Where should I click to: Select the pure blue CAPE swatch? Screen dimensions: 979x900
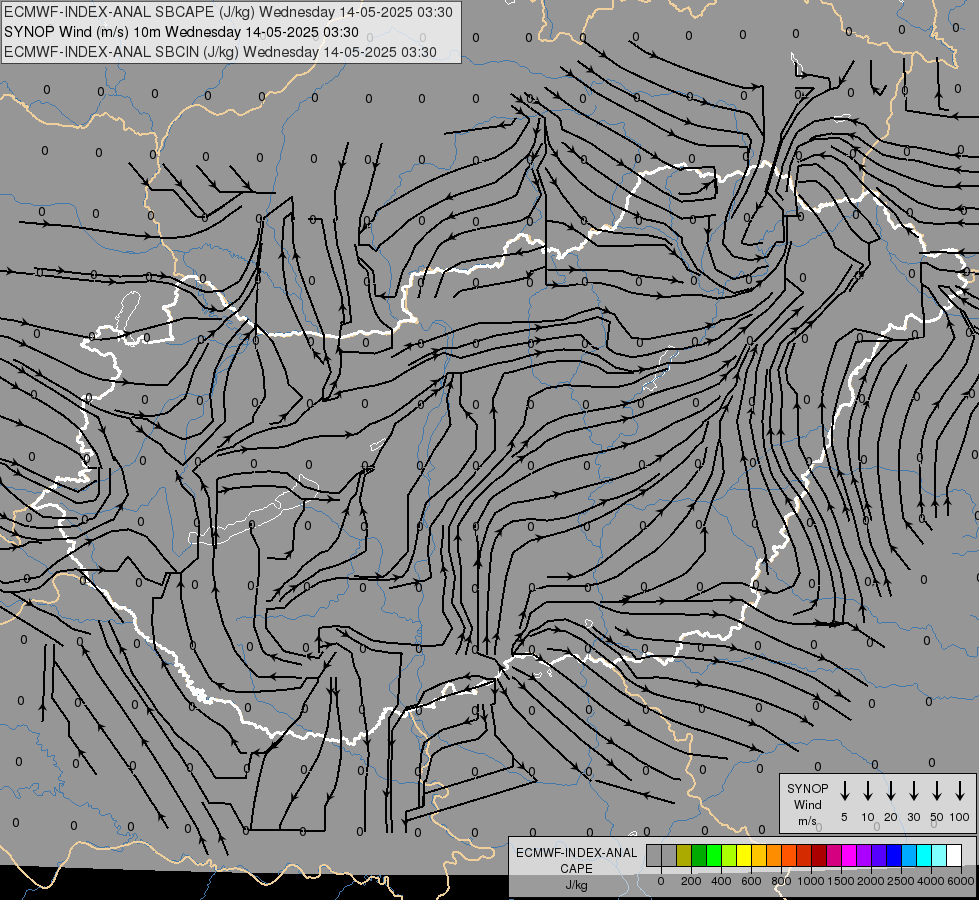893,855
